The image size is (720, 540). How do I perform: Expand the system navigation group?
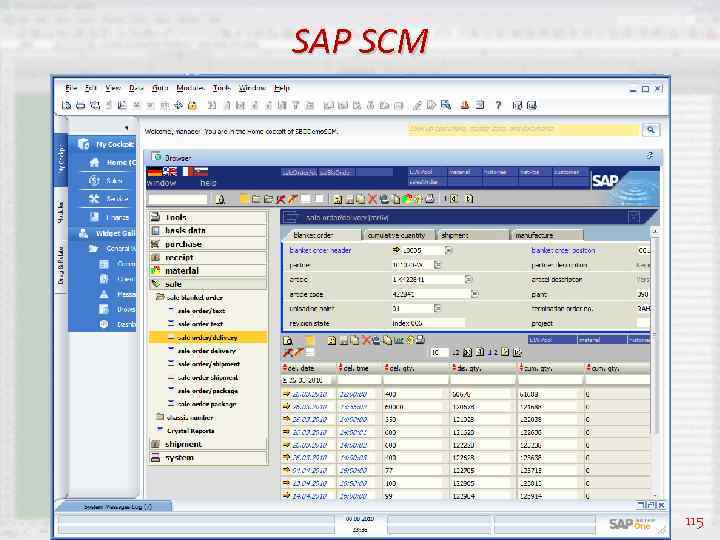click(208, 458)
